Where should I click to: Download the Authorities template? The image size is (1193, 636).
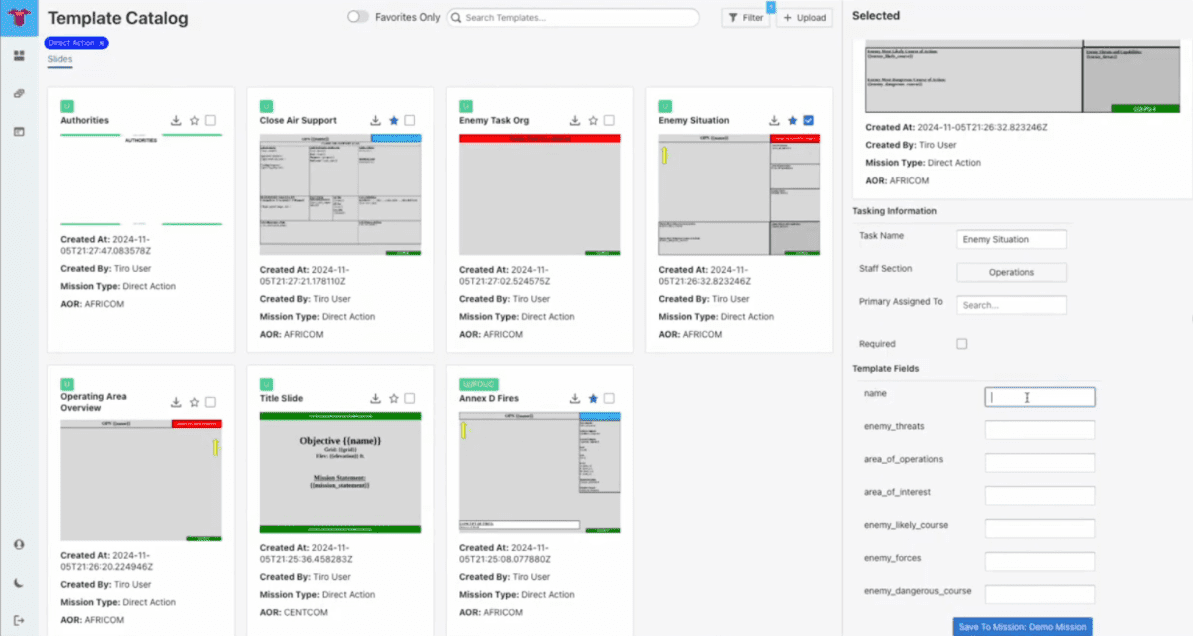point(176,120)
